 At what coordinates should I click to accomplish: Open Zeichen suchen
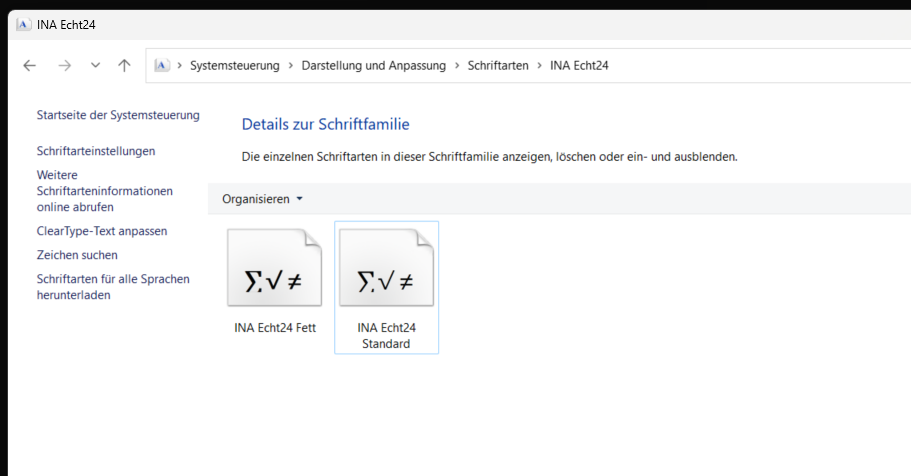pos(77,255)
